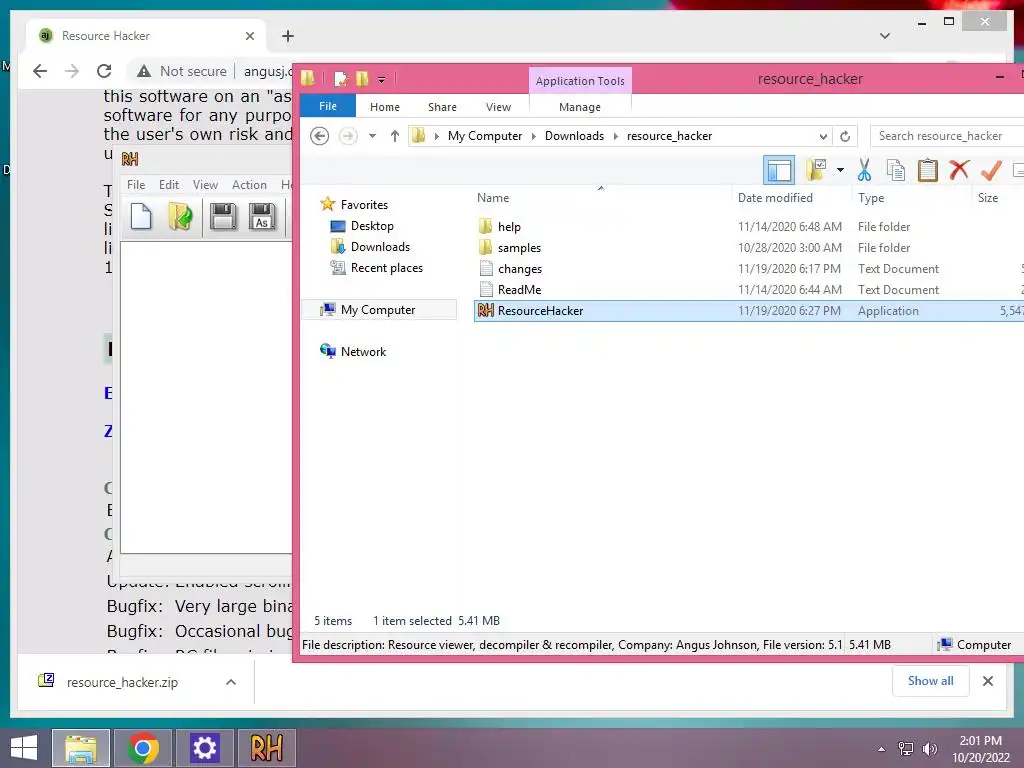Click the Open file icon in Resource Hacker
Image resolution: width=1024 pixels, height=768 pixels.
(180, 216)
